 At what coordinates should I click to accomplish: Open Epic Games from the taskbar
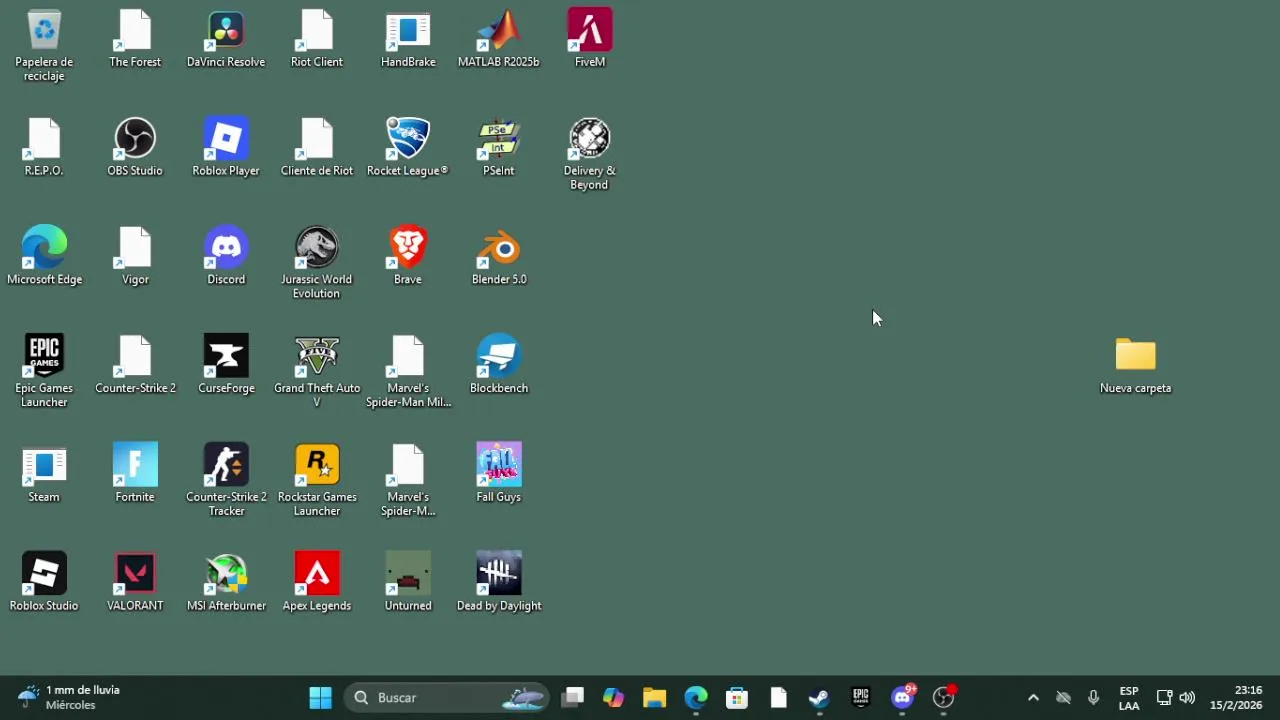[861, 697]
